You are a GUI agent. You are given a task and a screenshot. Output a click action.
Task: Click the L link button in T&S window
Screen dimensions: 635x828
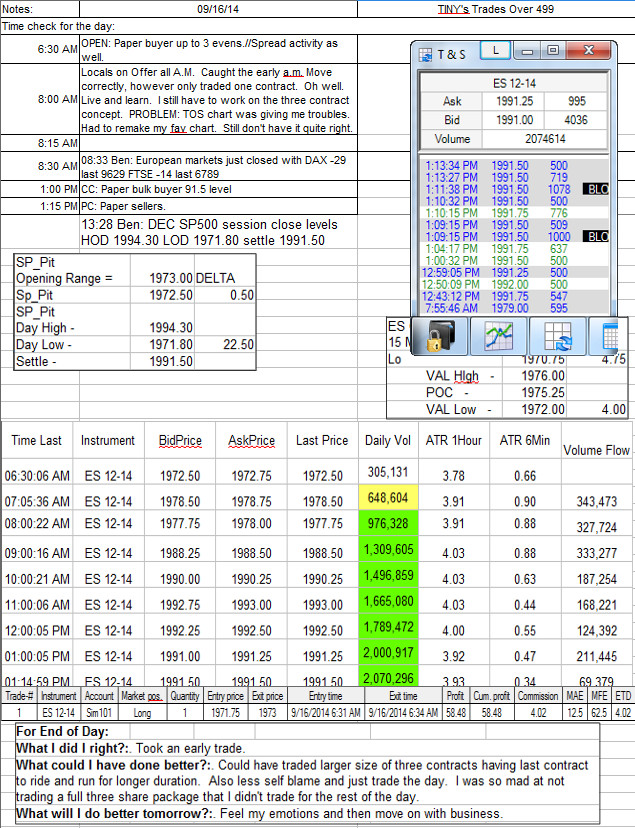[x=496, y=51]
